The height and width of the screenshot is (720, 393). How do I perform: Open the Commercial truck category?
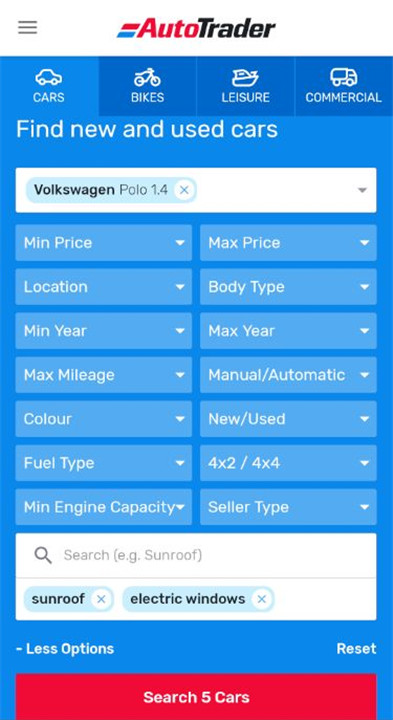click(344, 86)
